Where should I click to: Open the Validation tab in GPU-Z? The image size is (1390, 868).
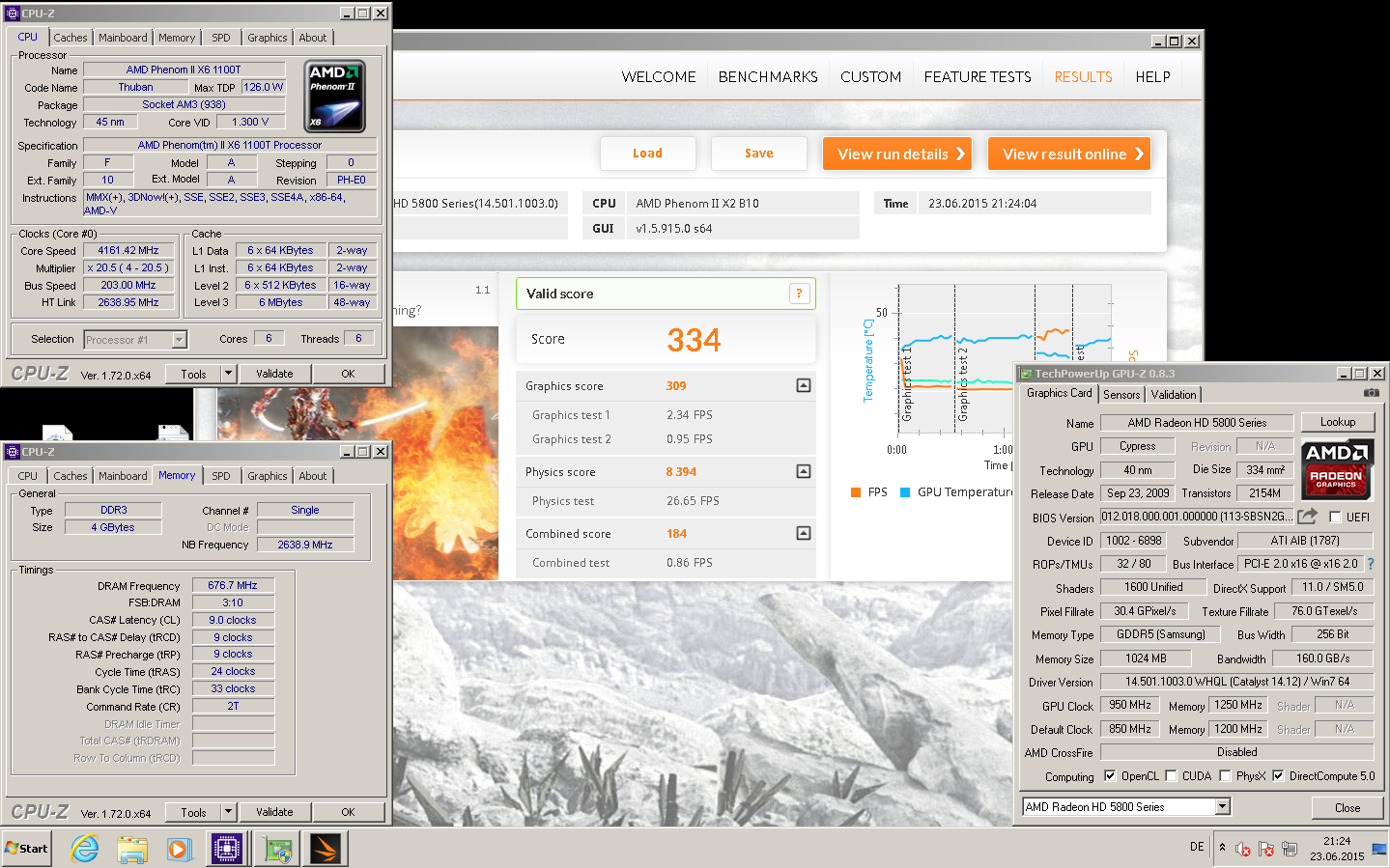click(1174, 395)
